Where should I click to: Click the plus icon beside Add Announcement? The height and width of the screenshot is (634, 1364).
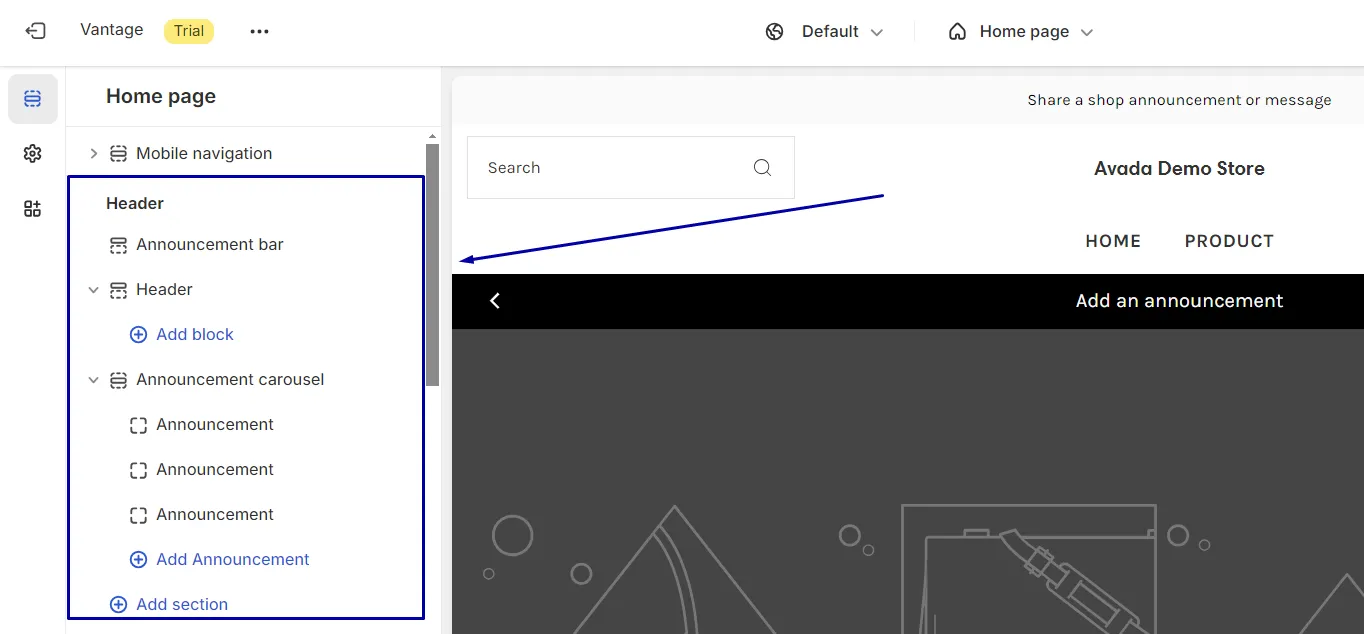click(x=138, y=560)
